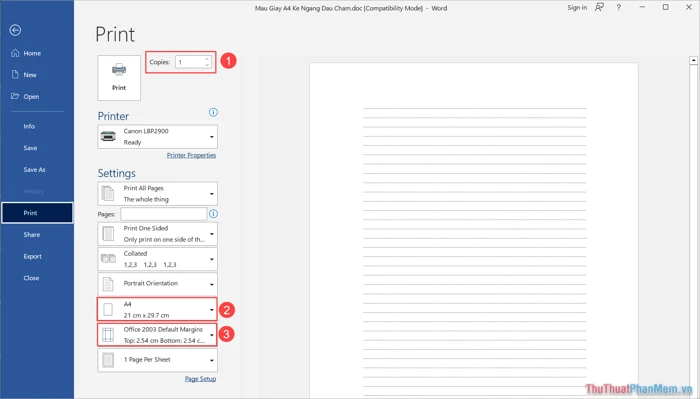Image resolution: width=700 pixels, height=399 pixels.
Task: Select Home in the Backstage sidebar
Action: click(37, 53)
